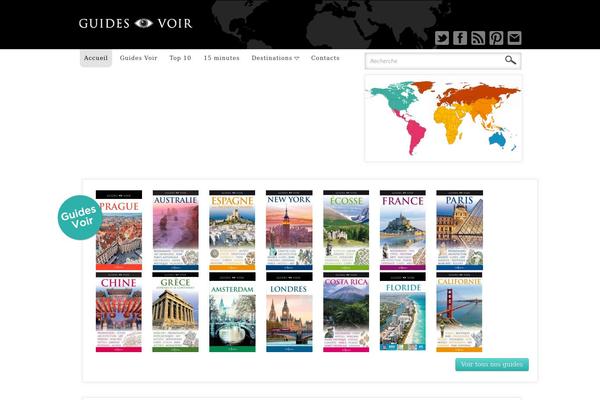Open the 15 minutes menu item
This screenshot has height=400, width=600.
point(222,58)
